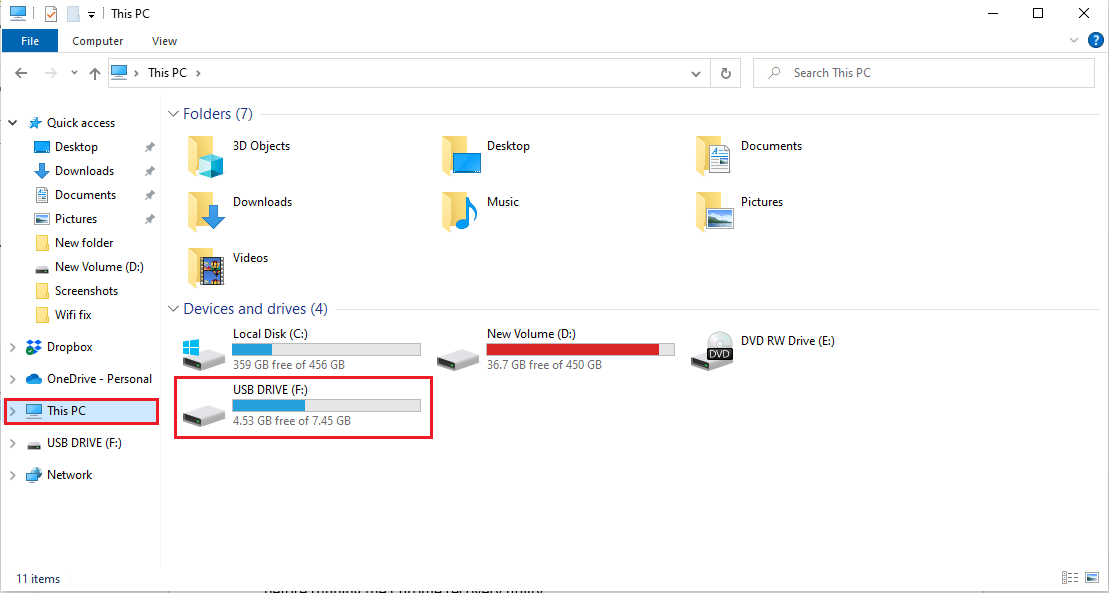Click the Search This PC field
This screenshot has height=593, width=1109.
pos(924,73)
